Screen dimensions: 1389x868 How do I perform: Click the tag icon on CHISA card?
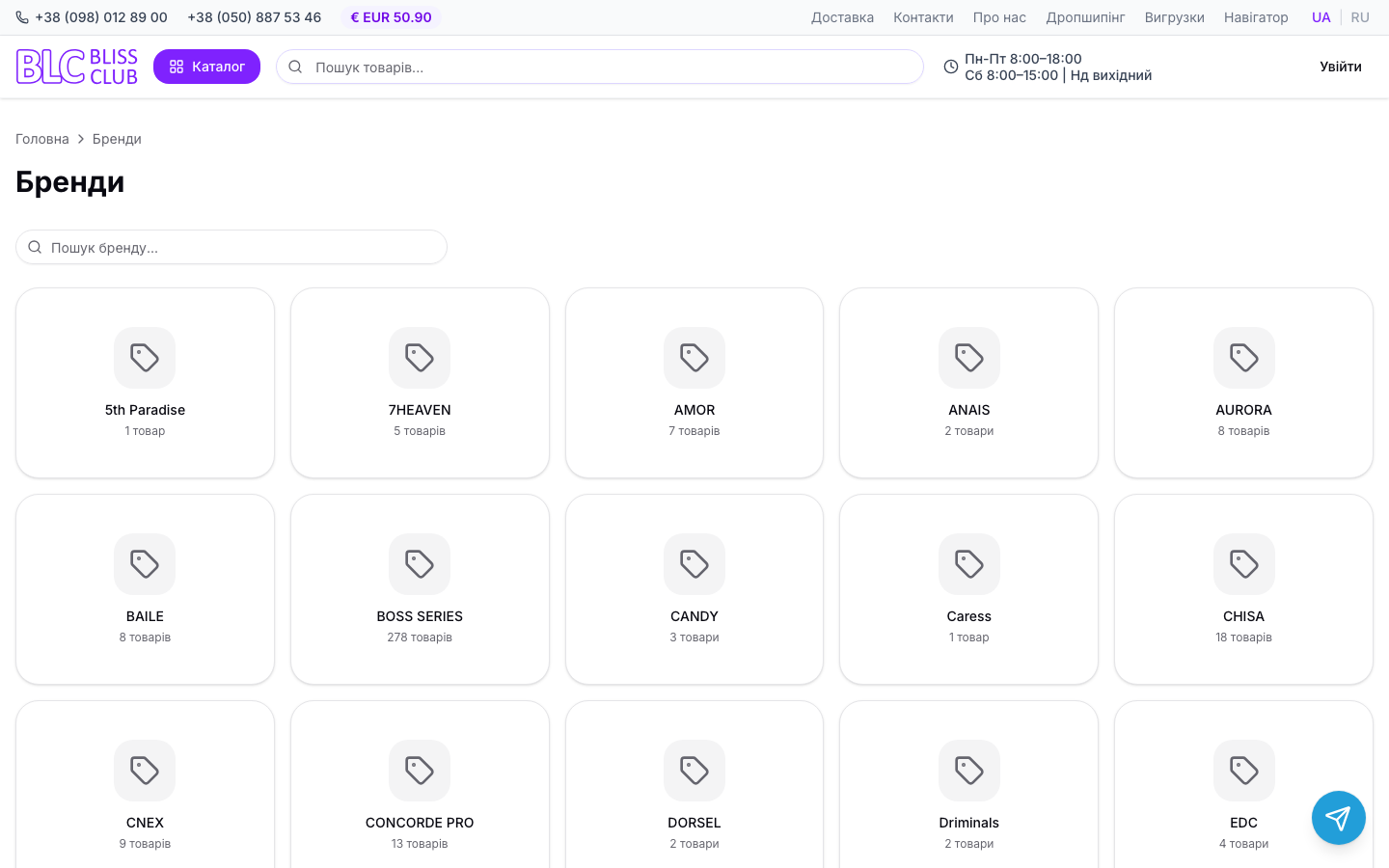1244,564
